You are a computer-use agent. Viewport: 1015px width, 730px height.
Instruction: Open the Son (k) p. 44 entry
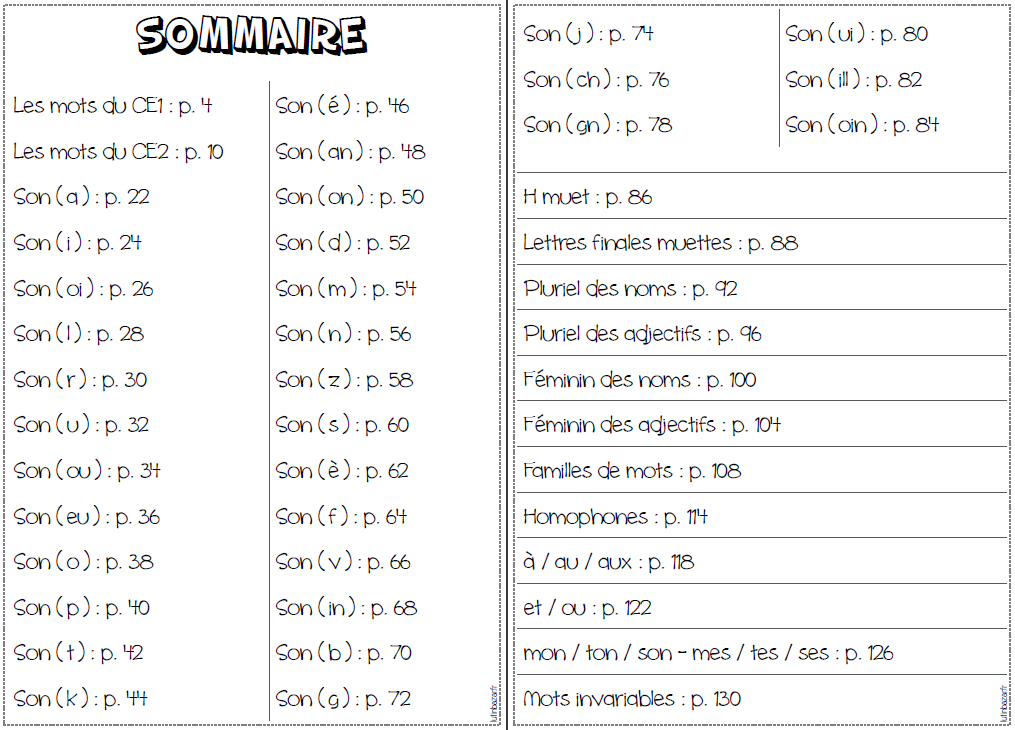80,698
